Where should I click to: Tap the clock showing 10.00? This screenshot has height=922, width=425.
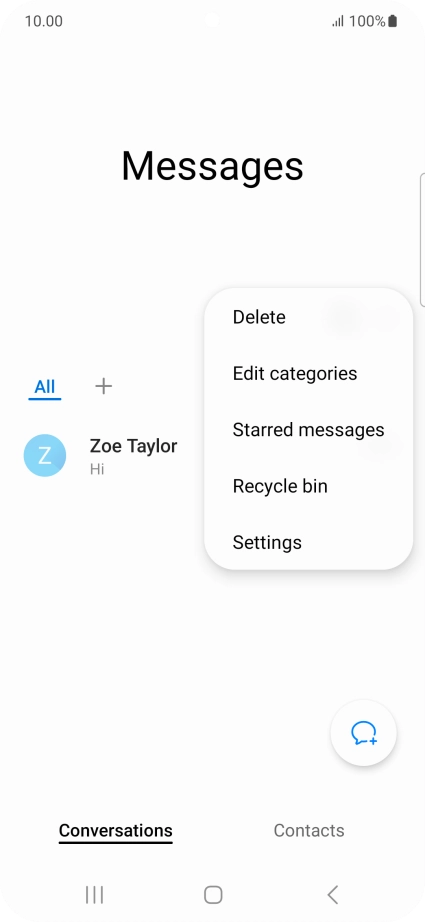(x=43, y=22)
